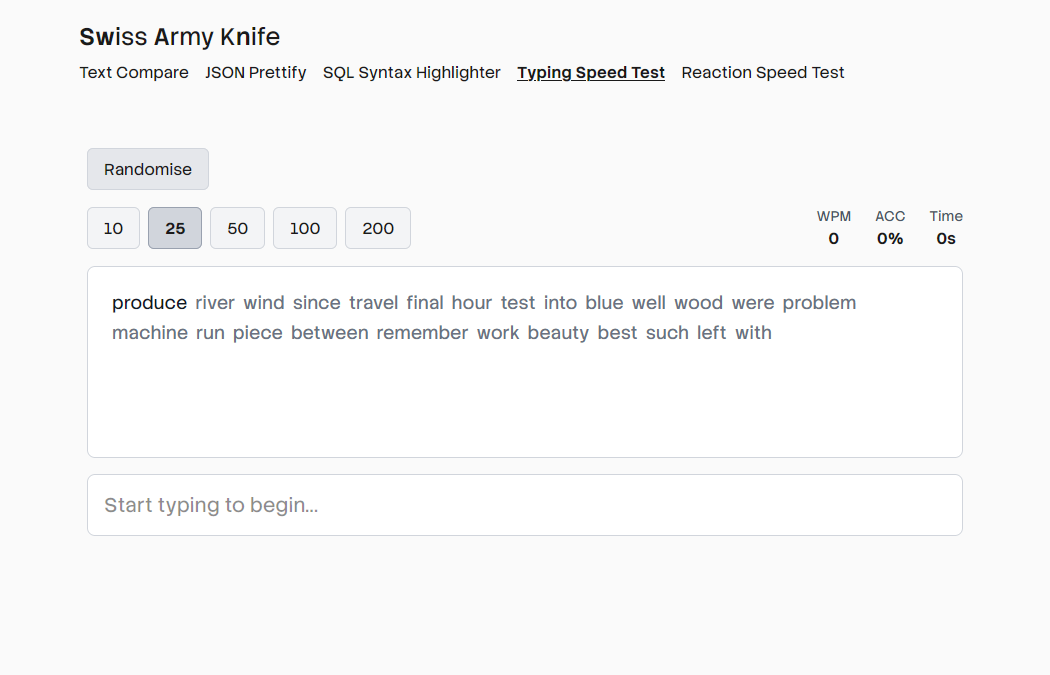The width and height of the screenshot is (1050, 675).
Task: Click the highlighted word 'produce'
Action: pos(149,302)
